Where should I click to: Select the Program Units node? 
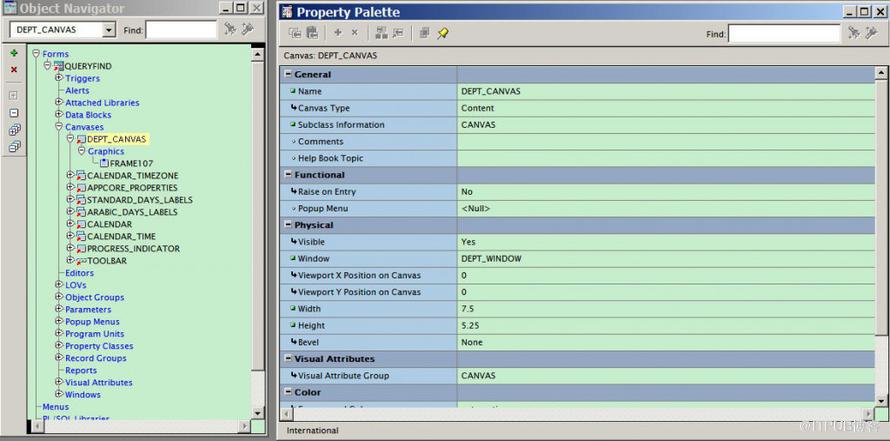tap(94, 334)
